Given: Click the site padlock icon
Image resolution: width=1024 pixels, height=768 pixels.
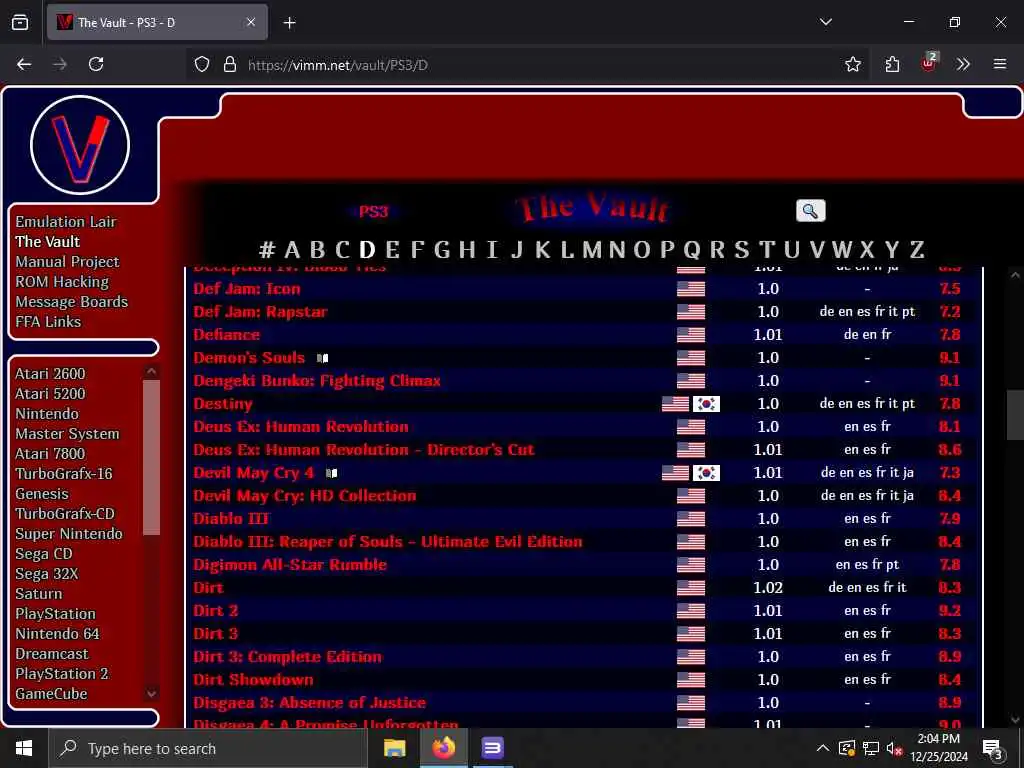Looking at the screenshot, I should [229, 64].
